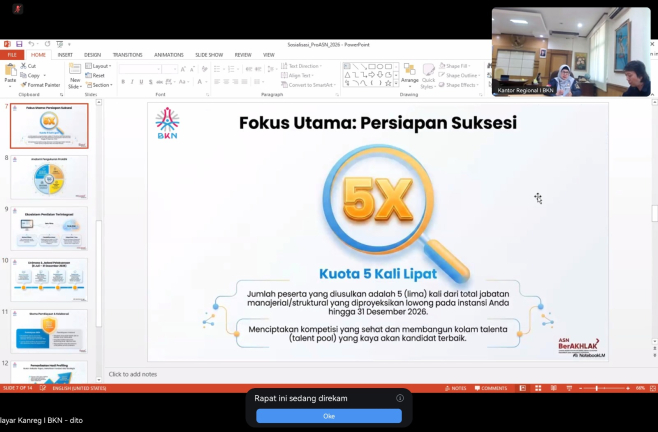Open the SLIDE SHOW ribbon tab

click(209, 55)
